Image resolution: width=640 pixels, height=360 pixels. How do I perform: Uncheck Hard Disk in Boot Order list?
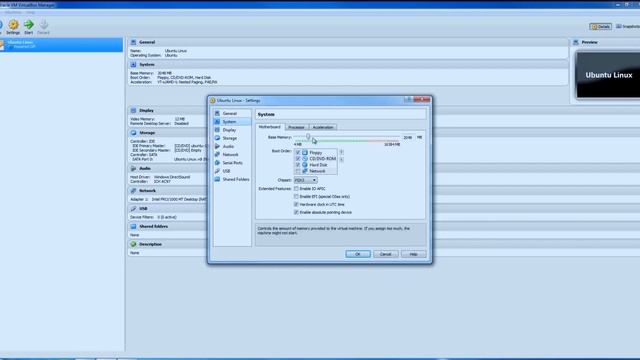click(x=298, y=164)
